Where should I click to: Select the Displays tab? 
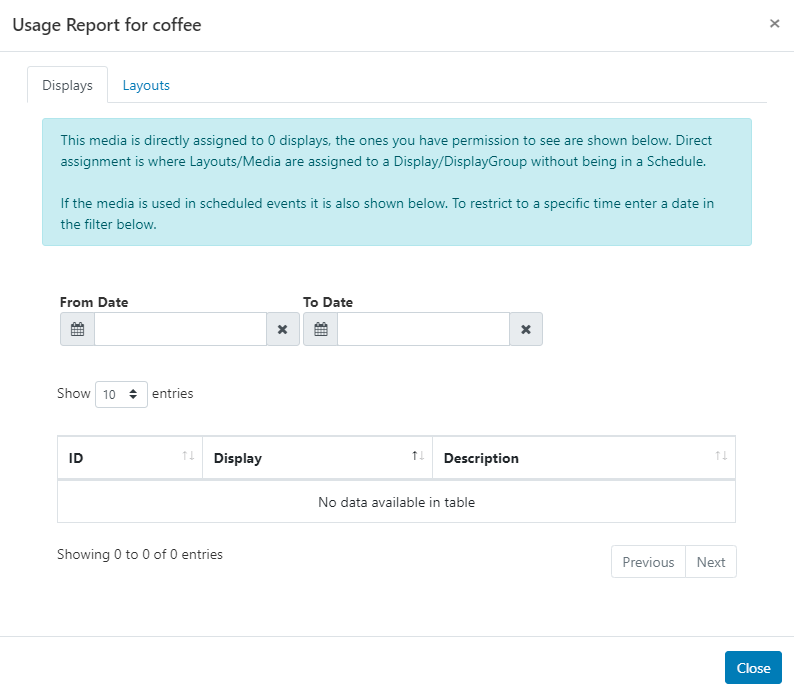(67, 85)
